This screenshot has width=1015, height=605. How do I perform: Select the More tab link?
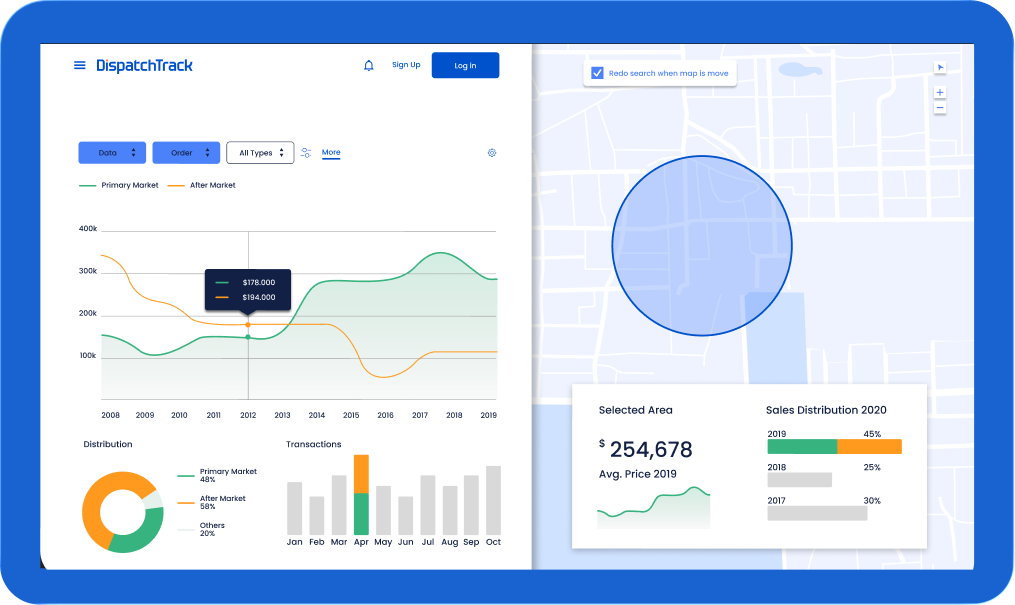tap(331, 153)
